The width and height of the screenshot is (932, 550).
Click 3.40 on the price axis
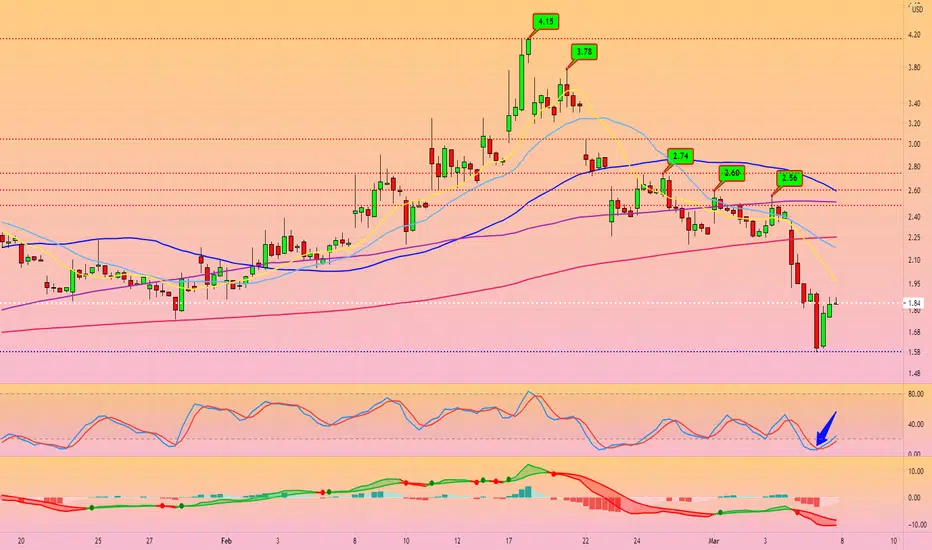(x=914, y=104)
